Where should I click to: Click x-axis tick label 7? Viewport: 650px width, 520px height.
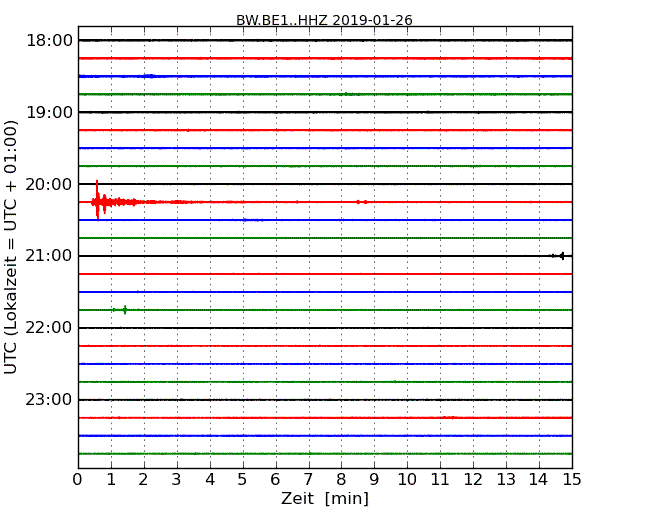coord(308,479)
